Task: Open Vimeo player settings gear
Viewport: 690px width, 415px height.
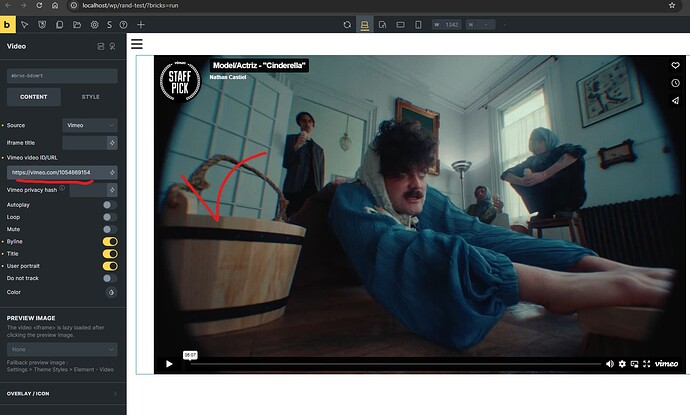Action: coord(622,364)
